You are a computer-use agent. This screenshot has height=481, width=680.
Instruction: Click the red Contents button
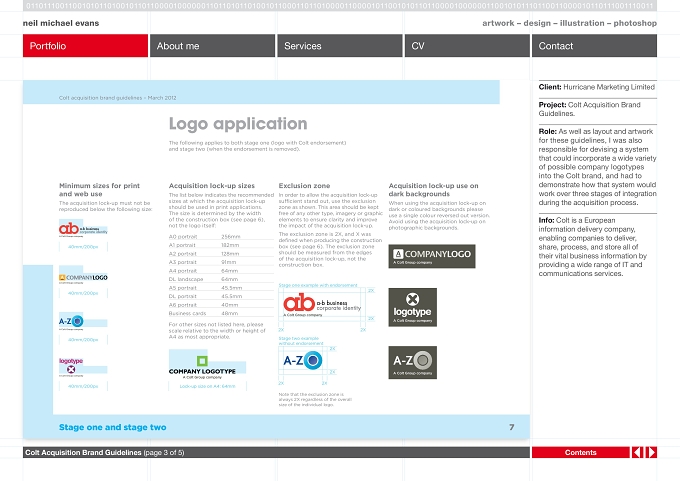580,452
